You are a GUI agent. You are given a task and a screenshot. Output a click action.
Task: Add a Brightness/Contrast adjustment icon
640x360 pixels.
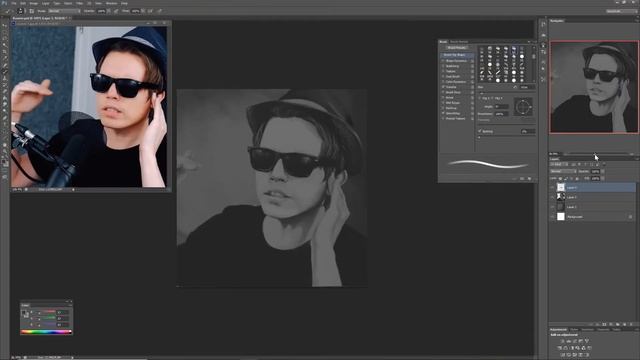click(x=562, y=341)
